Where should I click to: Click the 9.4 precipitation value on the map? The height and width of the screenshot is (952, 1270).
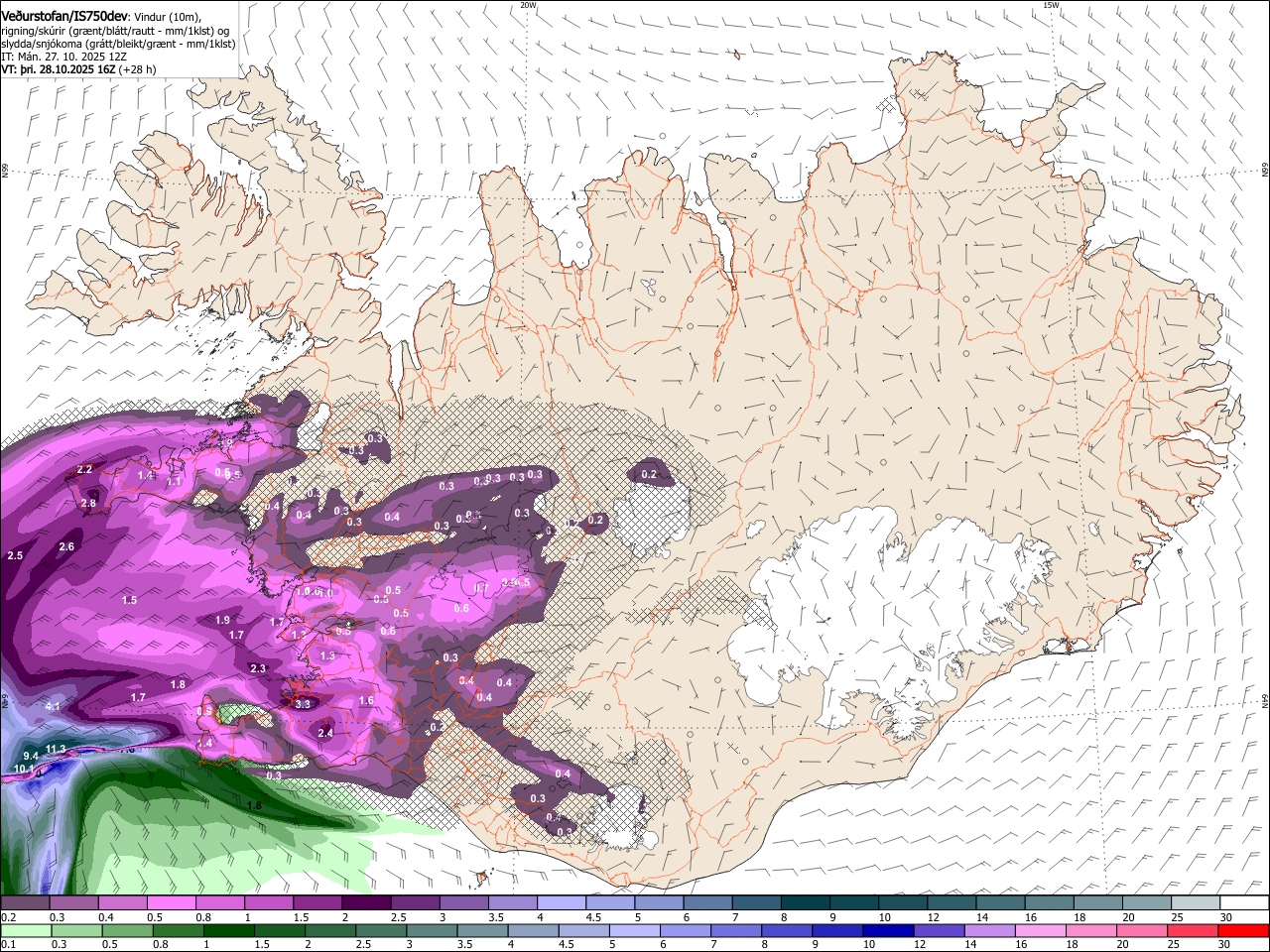click(x=31, y=757)
